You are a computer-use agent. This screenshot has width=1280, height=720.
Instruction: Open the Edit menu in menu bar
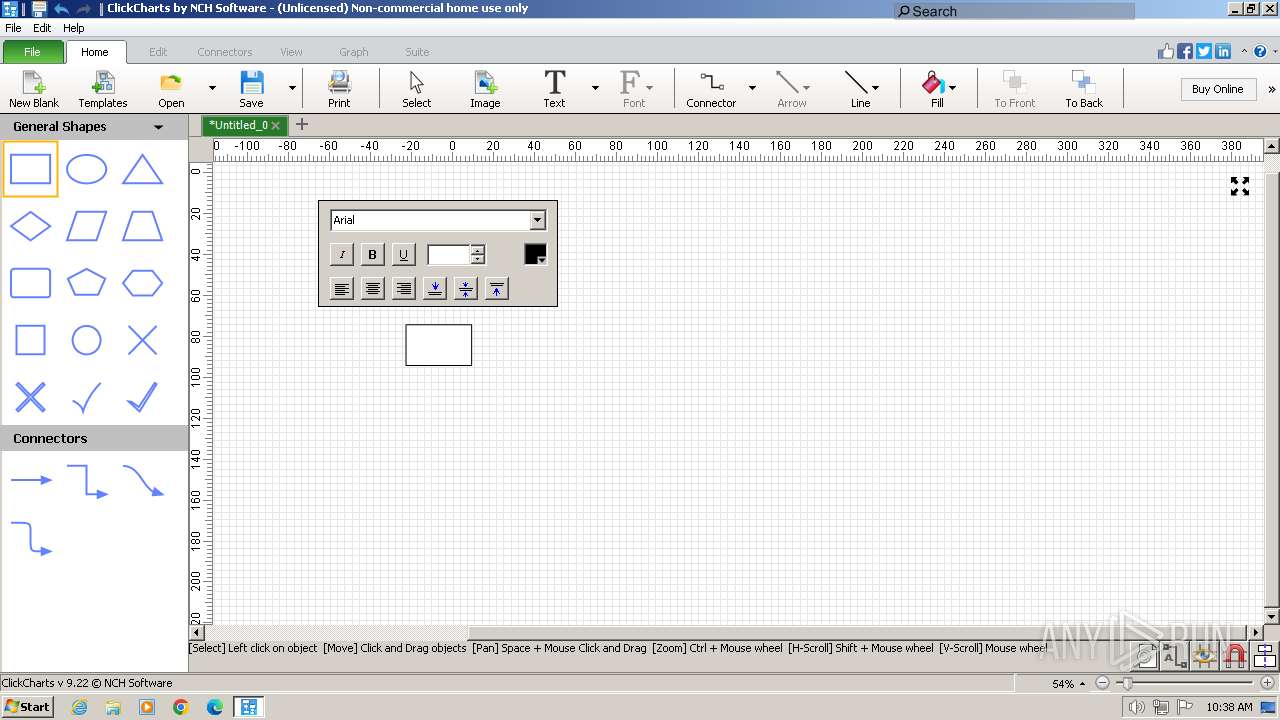click(x=42, y=28)
